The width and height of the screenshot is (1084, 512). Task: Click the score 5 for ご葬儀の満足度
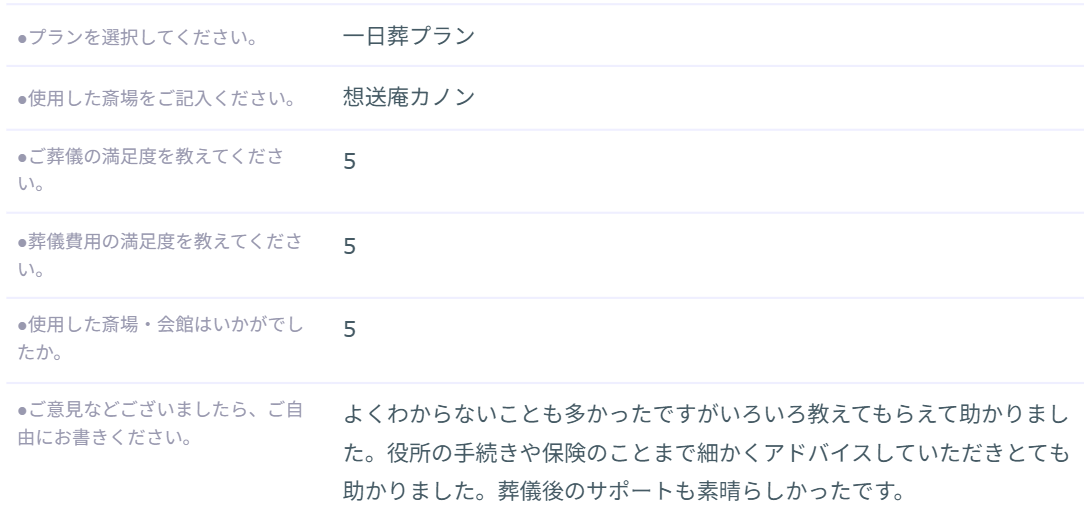coord(349,162)
